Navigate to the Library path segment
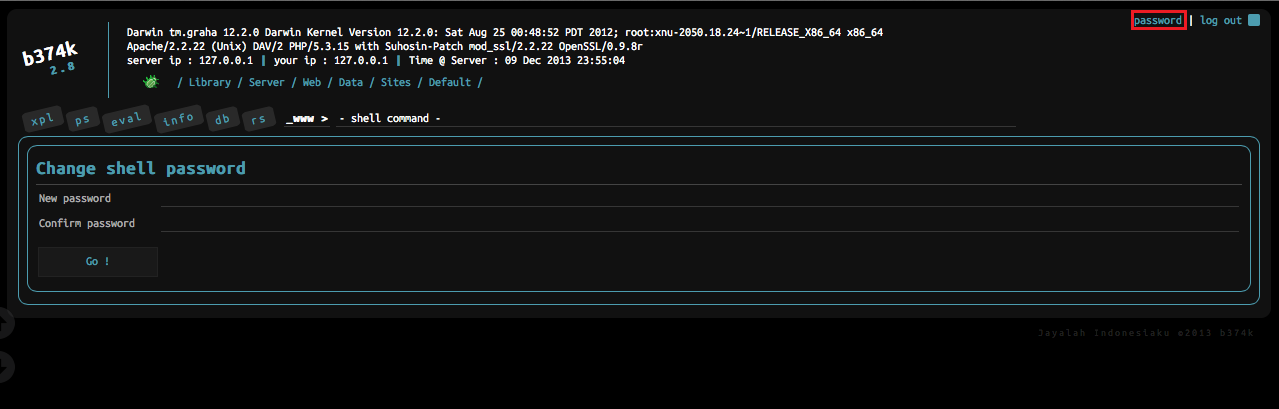The width and height of the screenshot is (1279, 409). 209,82
